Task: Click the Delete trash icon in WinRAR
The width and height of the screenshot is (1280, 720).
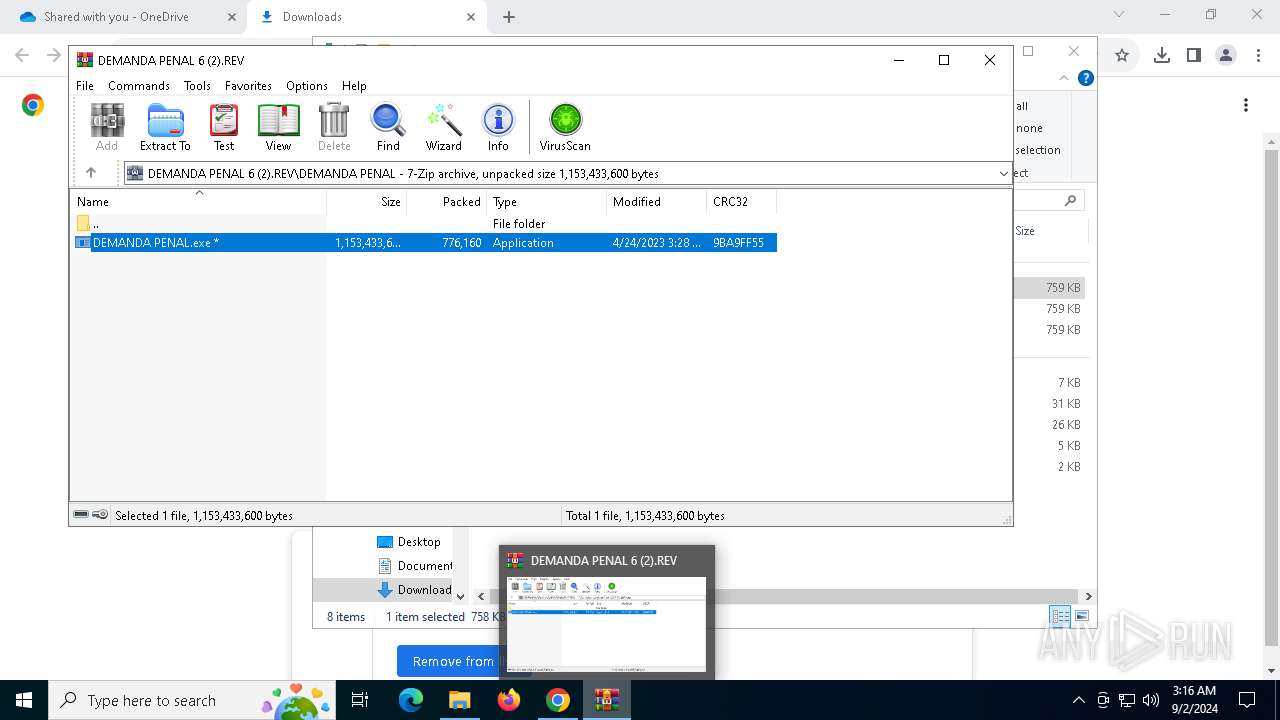Action: pos(334,127)
